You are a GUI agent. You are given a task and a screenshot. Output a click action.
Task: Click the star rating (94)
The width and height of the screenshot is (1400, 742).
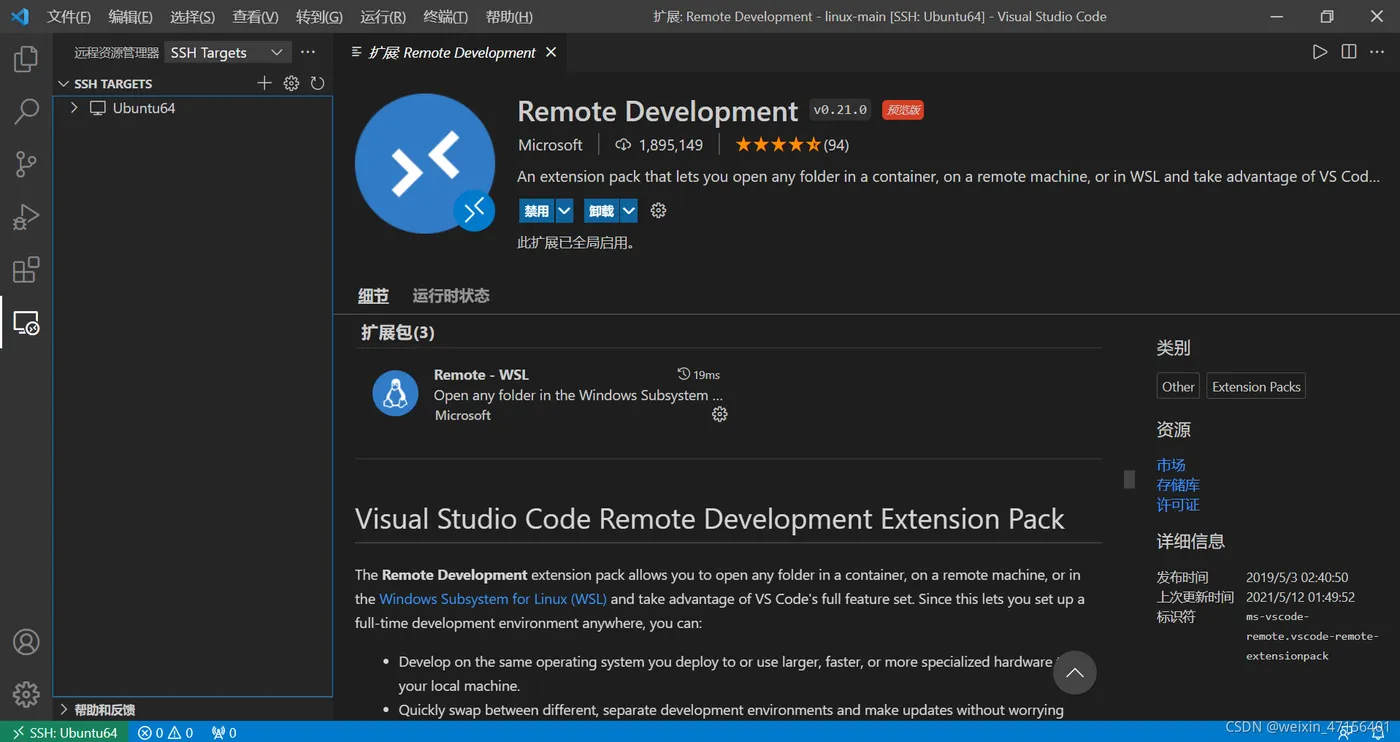(x=792, y=145)
